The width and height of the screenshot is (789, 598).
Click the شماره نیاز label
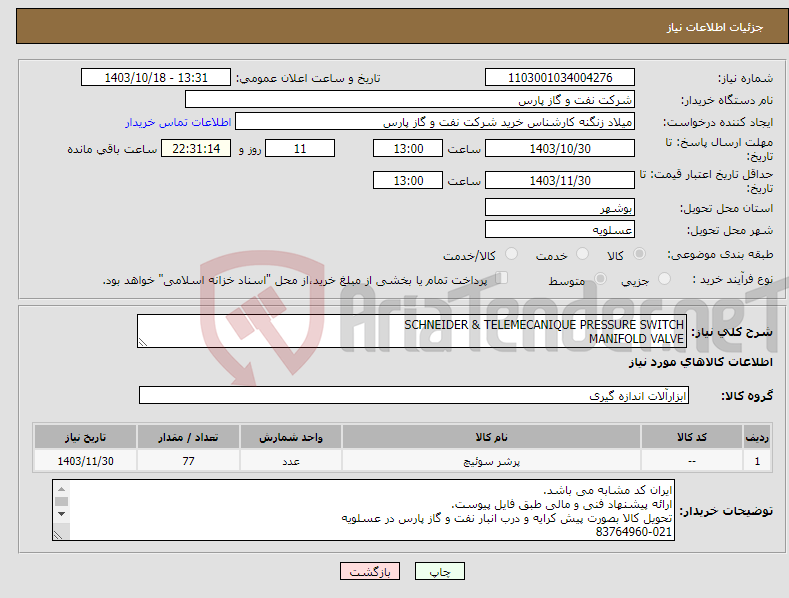point(745,78)
